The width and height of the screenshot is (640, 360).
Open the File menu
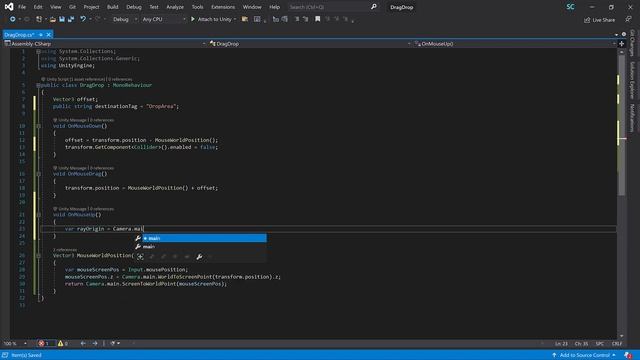click(x=22, y=7)
